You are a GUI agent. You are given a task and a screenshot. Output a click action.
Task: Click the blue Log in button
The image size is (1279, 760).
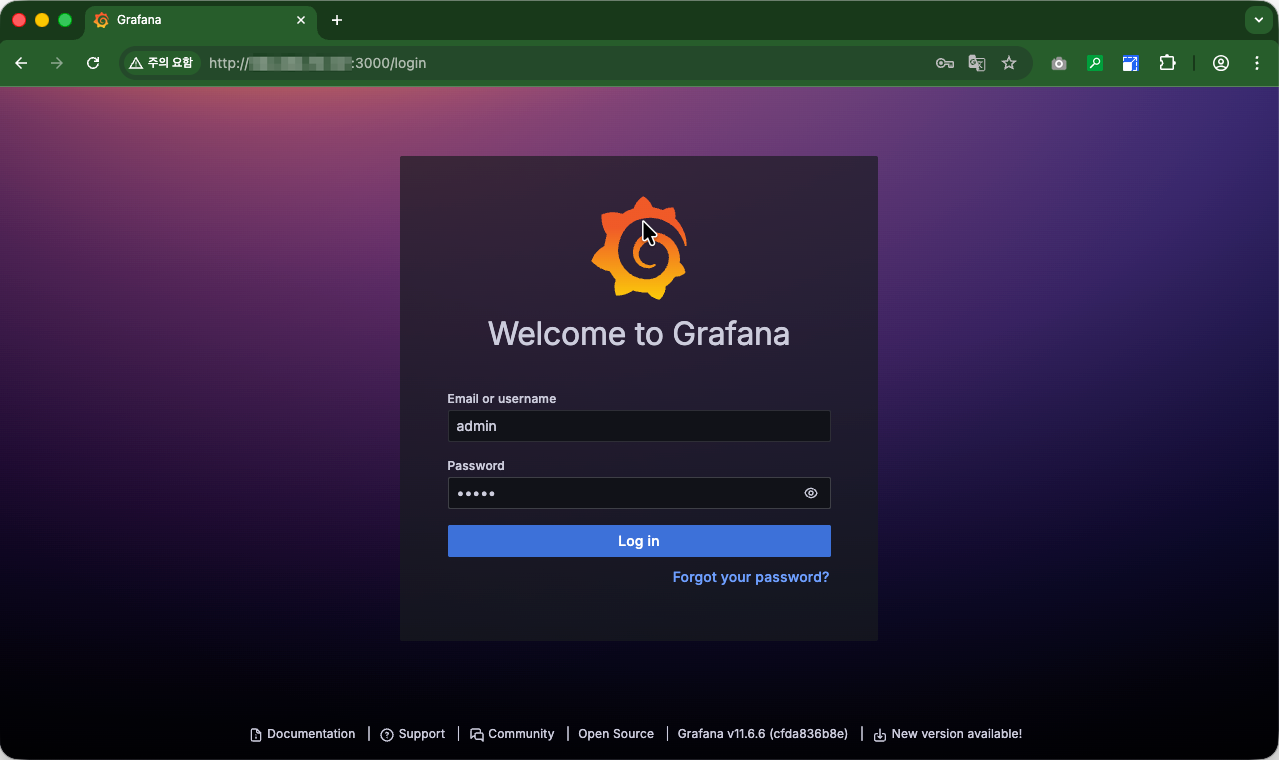point(639,541)
